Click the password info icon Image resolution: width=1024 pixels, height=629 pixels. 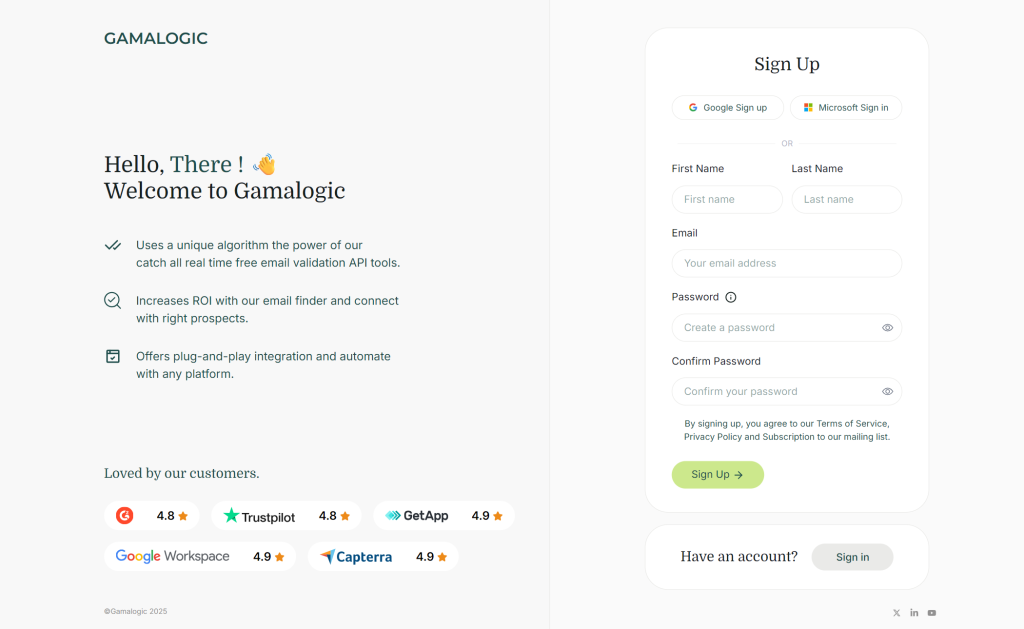731,297
